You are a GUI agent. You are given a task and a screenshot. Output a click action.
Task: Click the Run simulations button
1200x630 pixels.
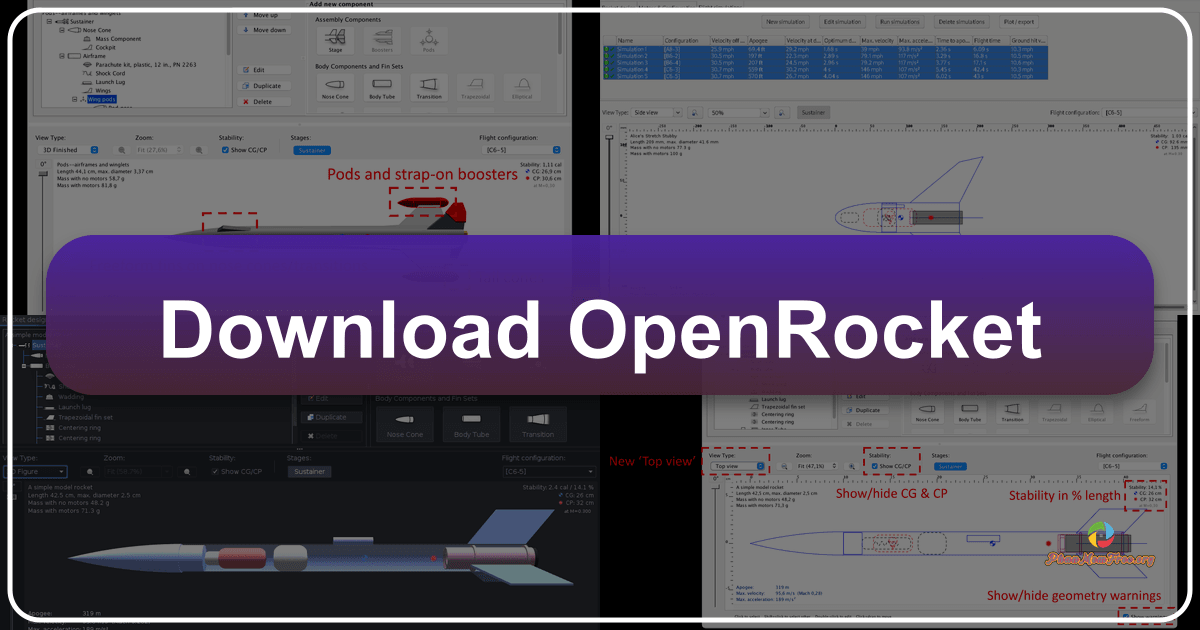pyautogui.click(x=898, y=22)
